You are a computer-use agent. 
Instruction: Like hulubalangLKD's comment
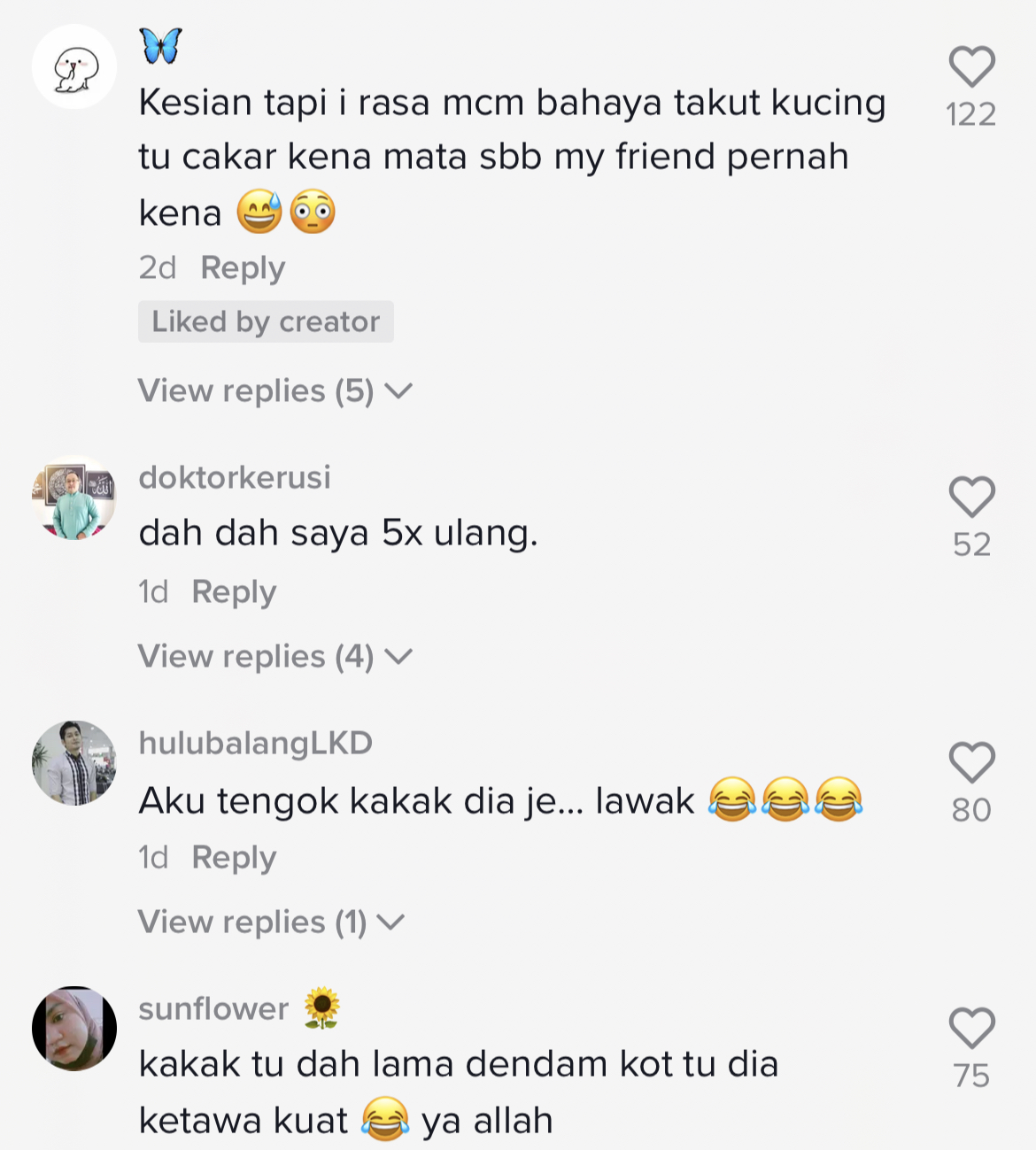pos(971,762)
